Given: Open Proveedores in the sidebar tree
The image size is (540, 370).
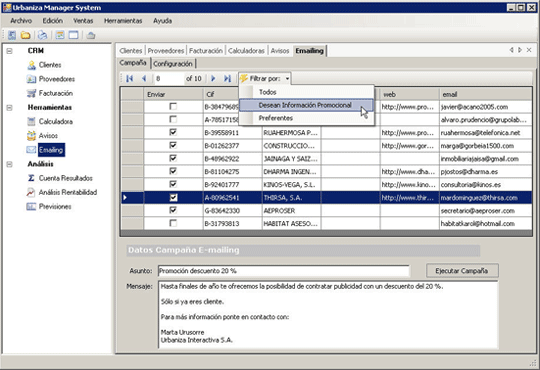Looking at the screenshot, I should [x=56, y=79].
